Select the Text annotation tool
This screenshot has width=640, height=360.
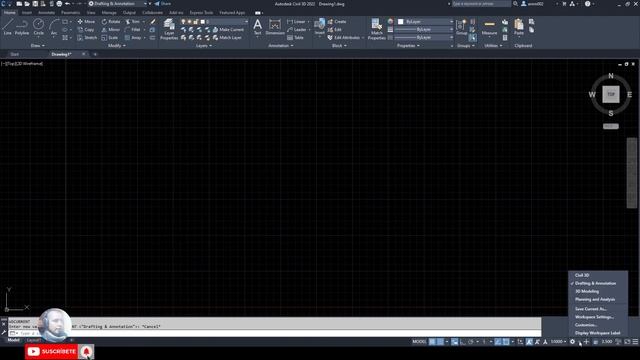[258, 27]
